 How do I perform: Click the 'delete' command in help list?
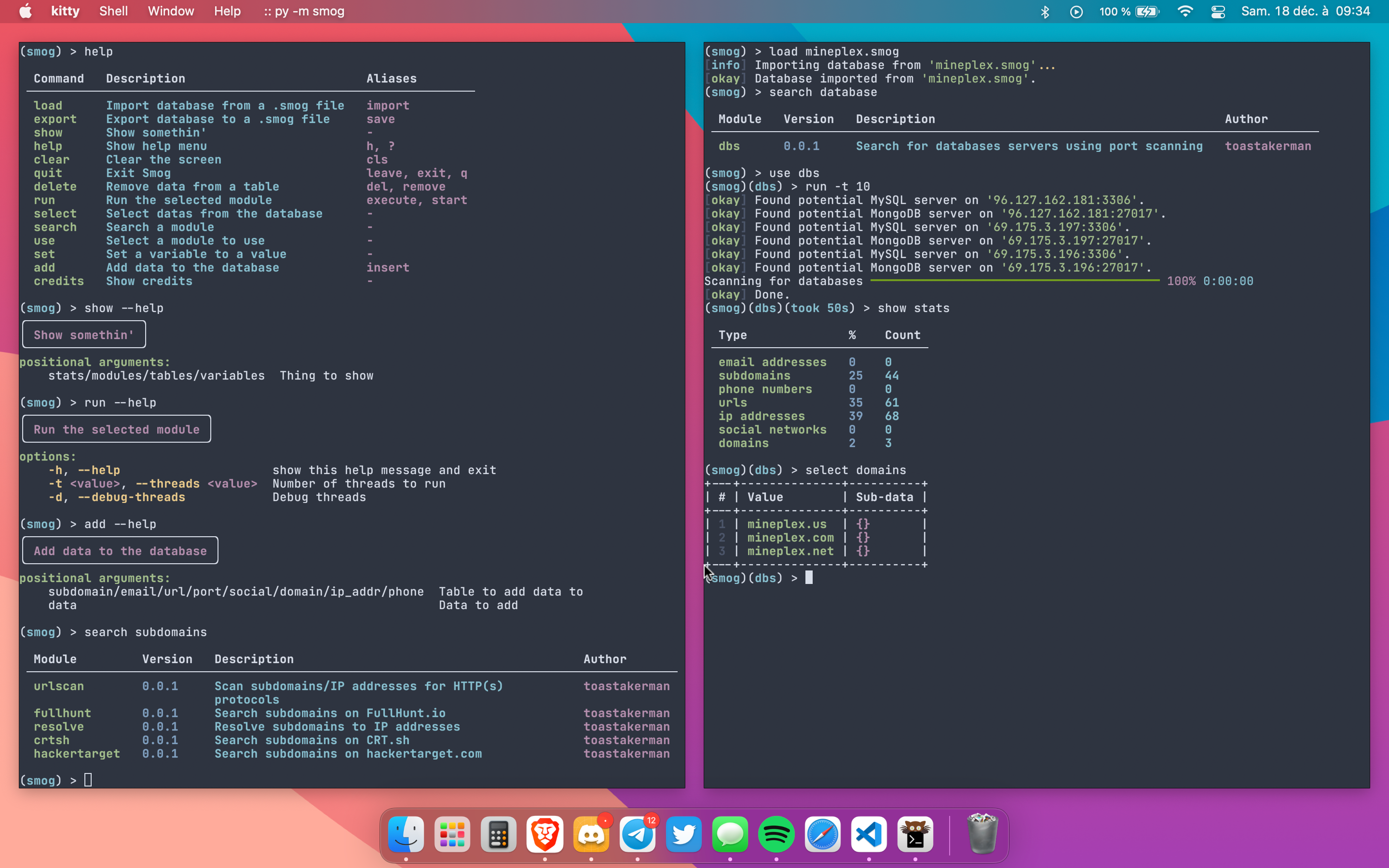[x=55, y=187]
